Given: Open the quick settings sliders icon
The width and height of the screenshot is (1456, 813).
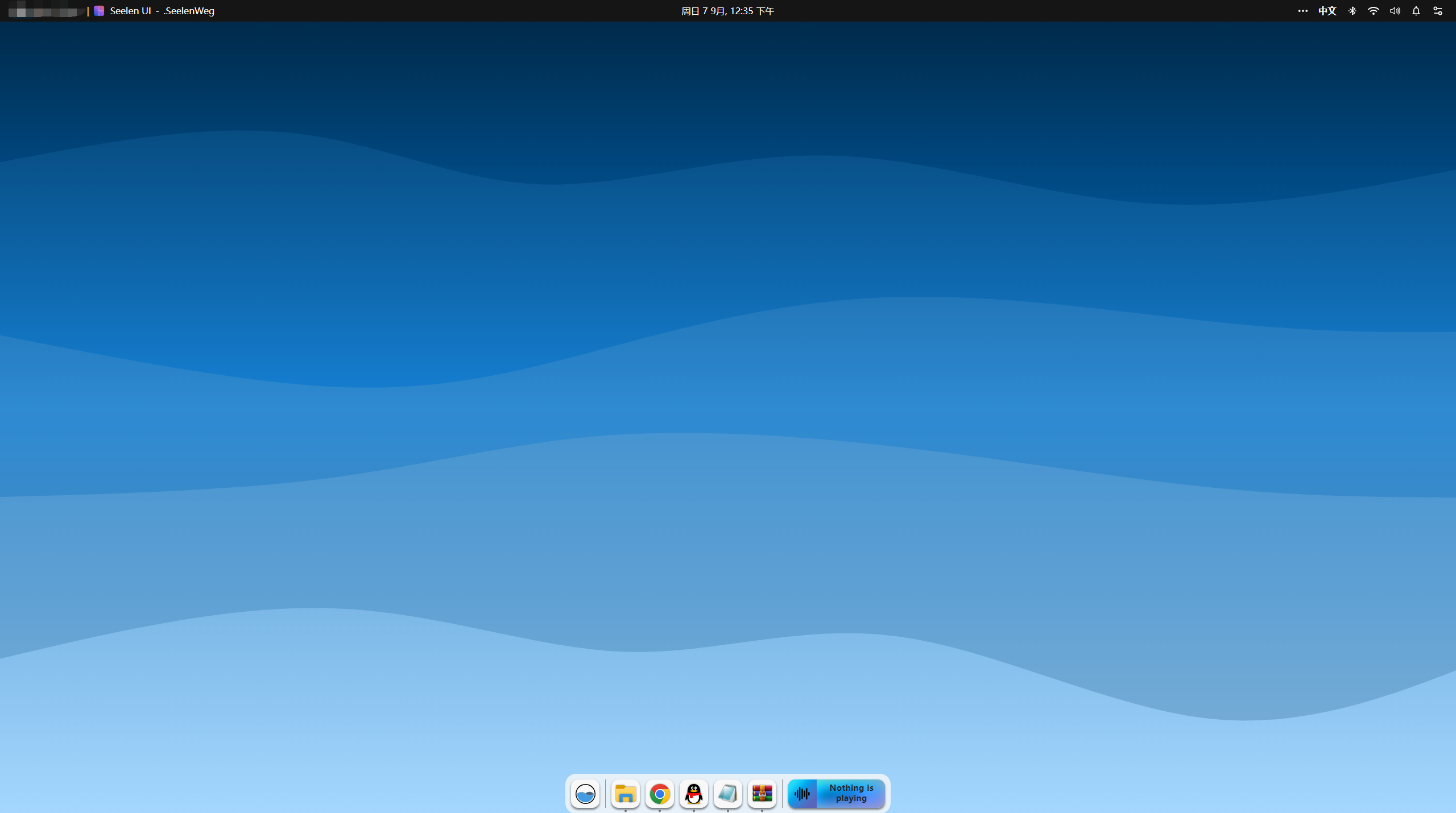Looking at the screenshot, I should tap(1438, 11).
